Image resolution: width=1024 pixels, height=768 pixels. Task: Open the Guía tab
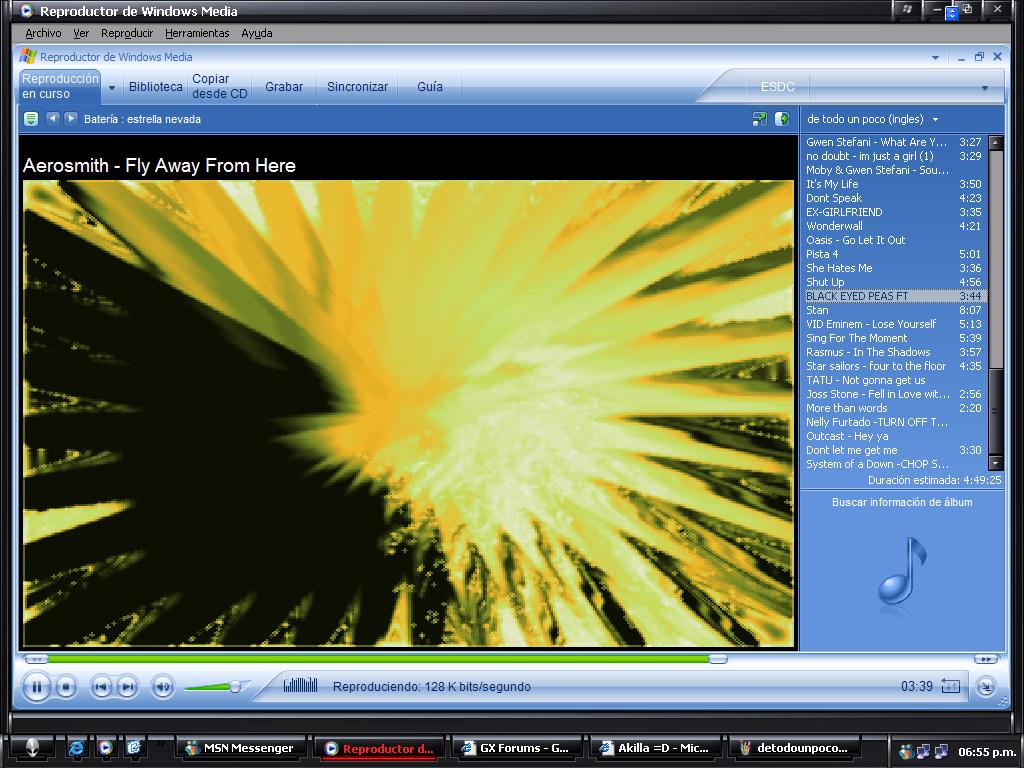tap(430, 87)
